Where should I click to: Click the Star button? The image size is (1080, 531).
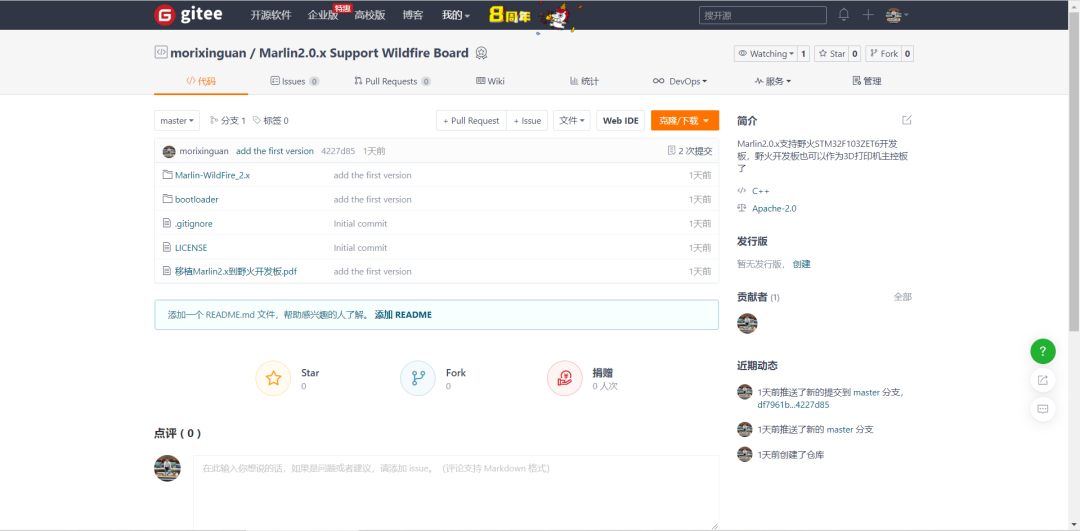(x=831, y=54)
